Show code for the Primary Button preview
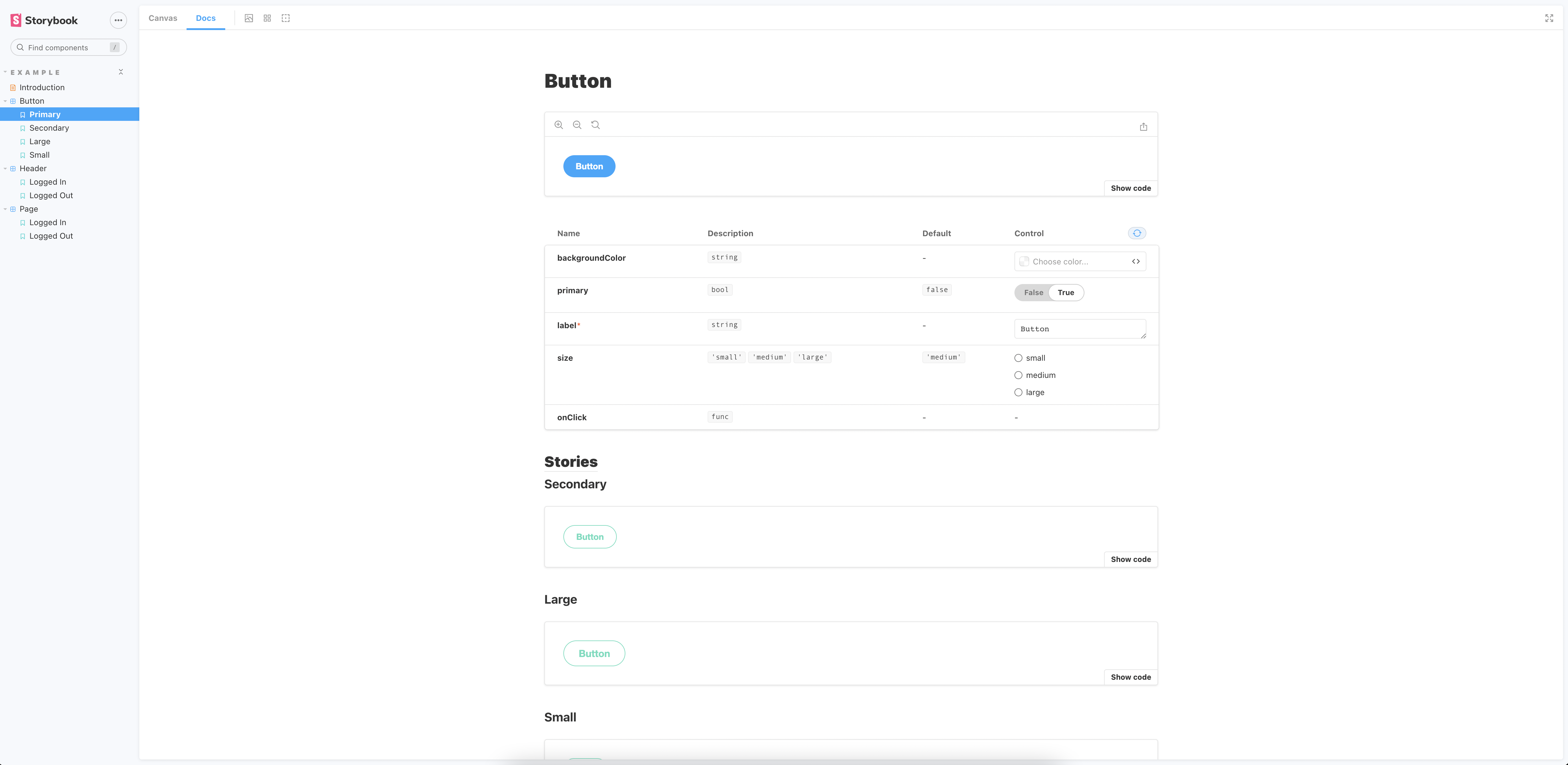Screen dimensions: 1568x765 1130,188
